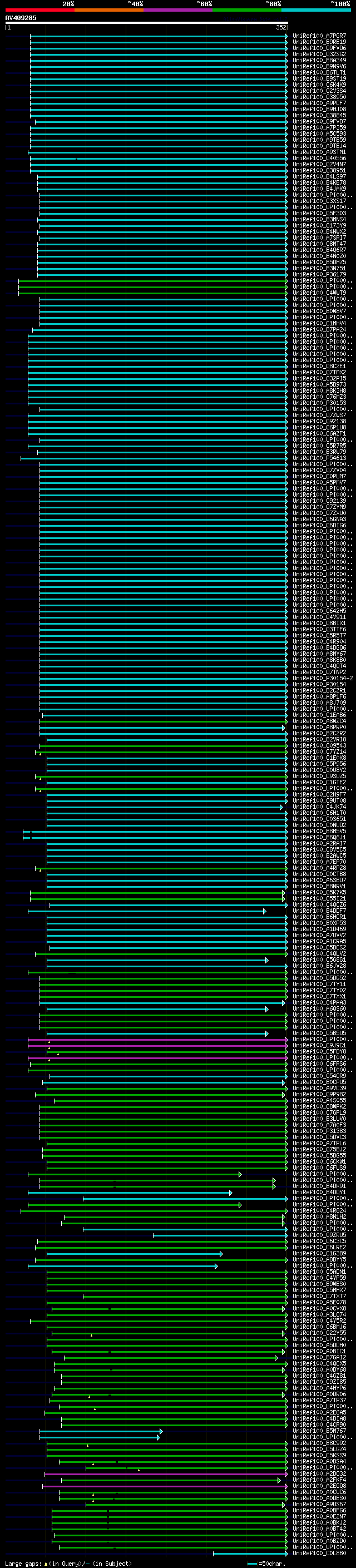Select hit UniRef100_C3XS17

pos(319,201)
